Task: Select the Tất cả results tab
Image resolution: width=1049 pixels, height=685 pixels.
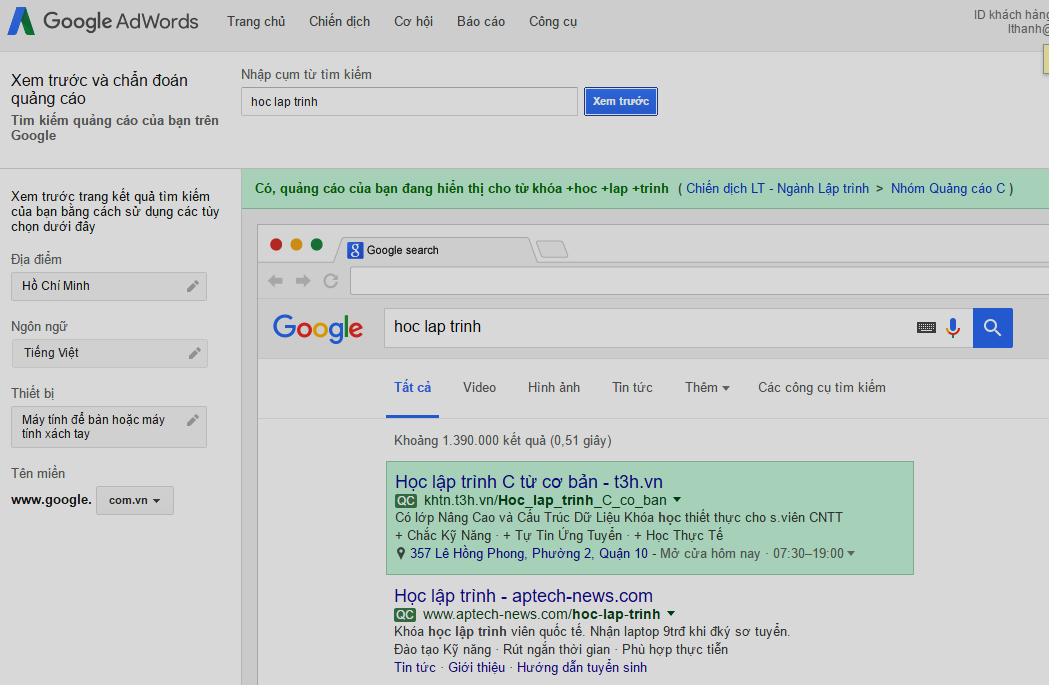Action: point(412,388)
